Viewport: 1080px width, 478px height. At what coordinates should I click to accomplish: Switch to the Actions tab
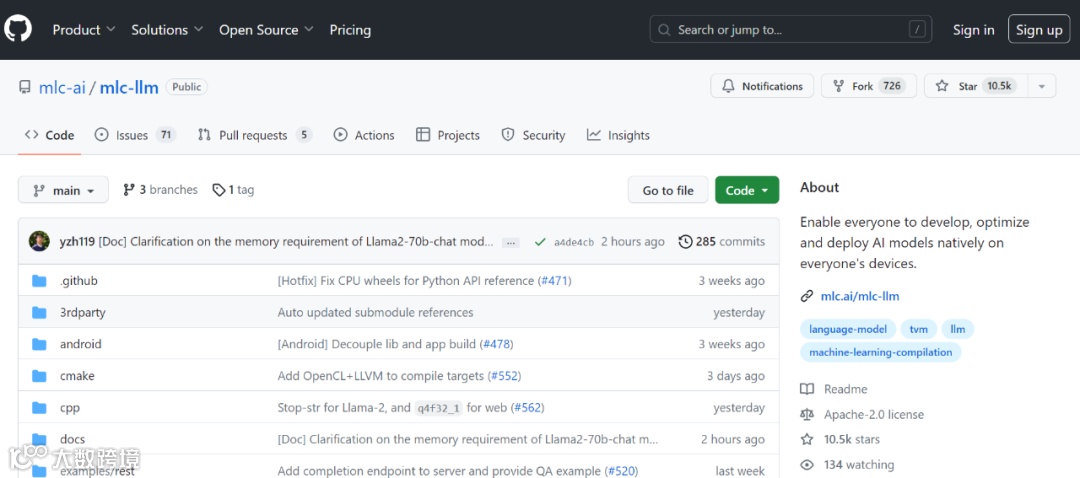[364, 135]
